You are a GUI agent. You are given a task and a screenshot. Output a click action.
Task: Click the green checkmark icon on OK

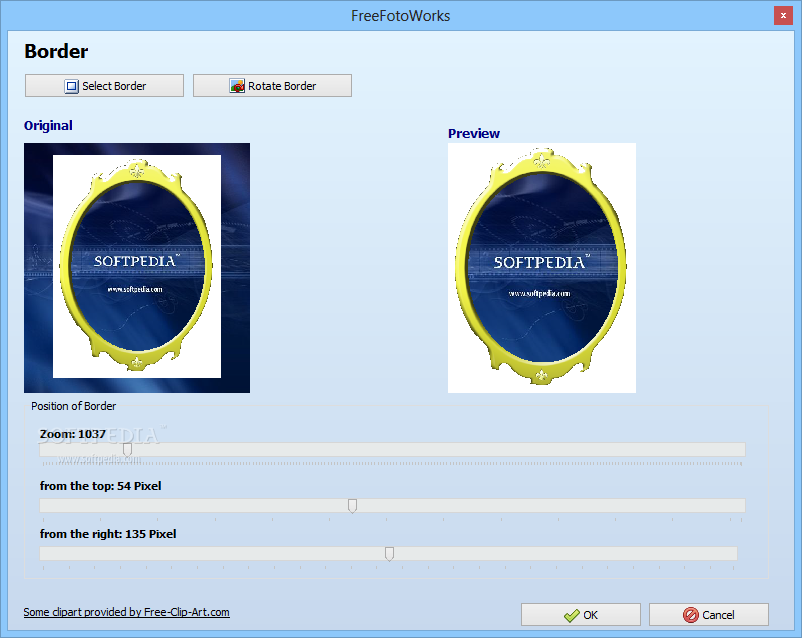tap(571, 615)
